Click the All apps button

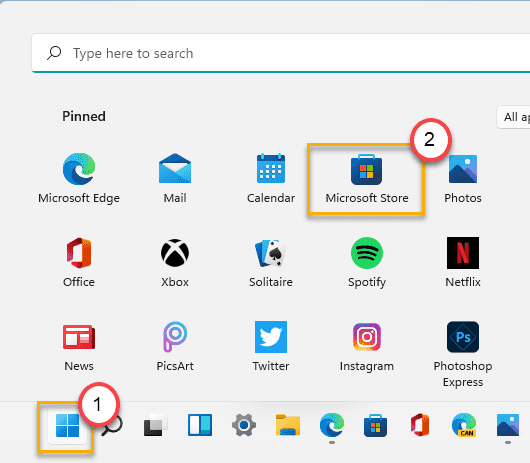(x=513, y=117)
